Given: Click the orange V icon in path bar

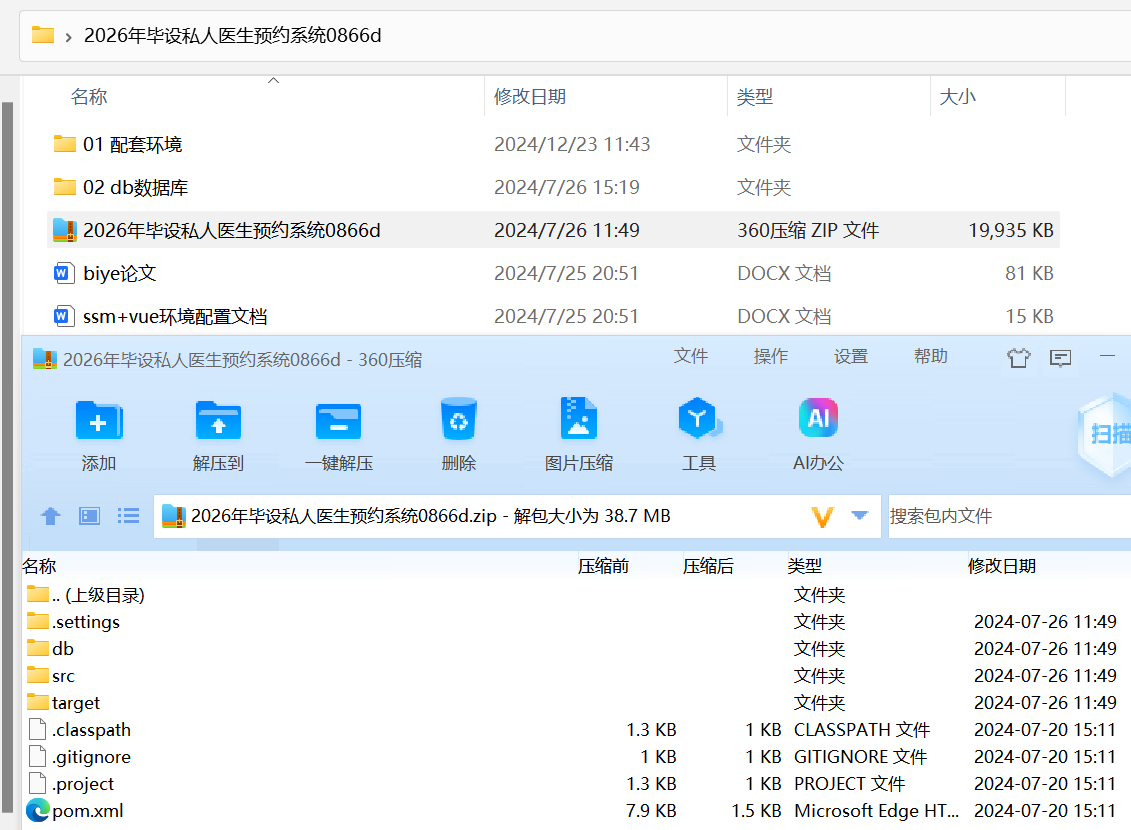Looking at the screenshot, I should pos(822,516).
